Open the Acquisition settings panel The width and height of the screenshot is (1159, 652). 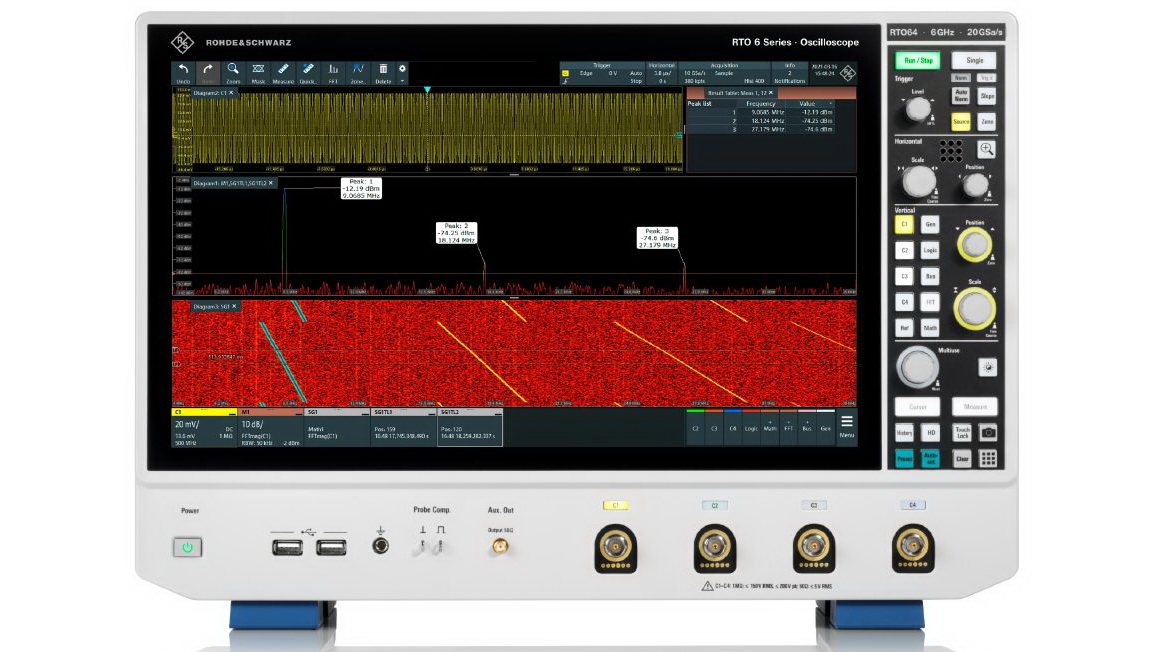point(724,73)
